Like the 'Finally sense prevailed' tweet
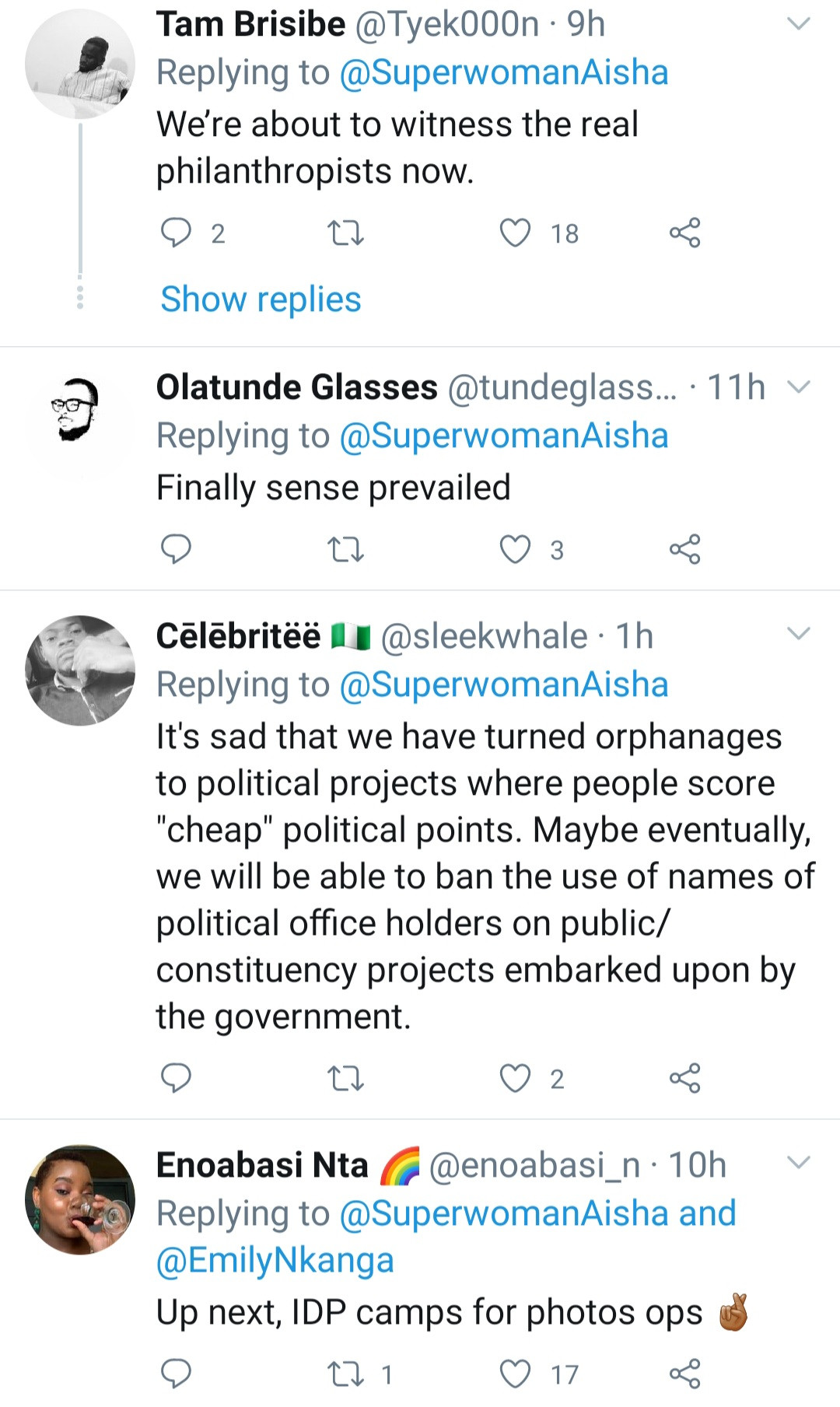 click(515, 549)
